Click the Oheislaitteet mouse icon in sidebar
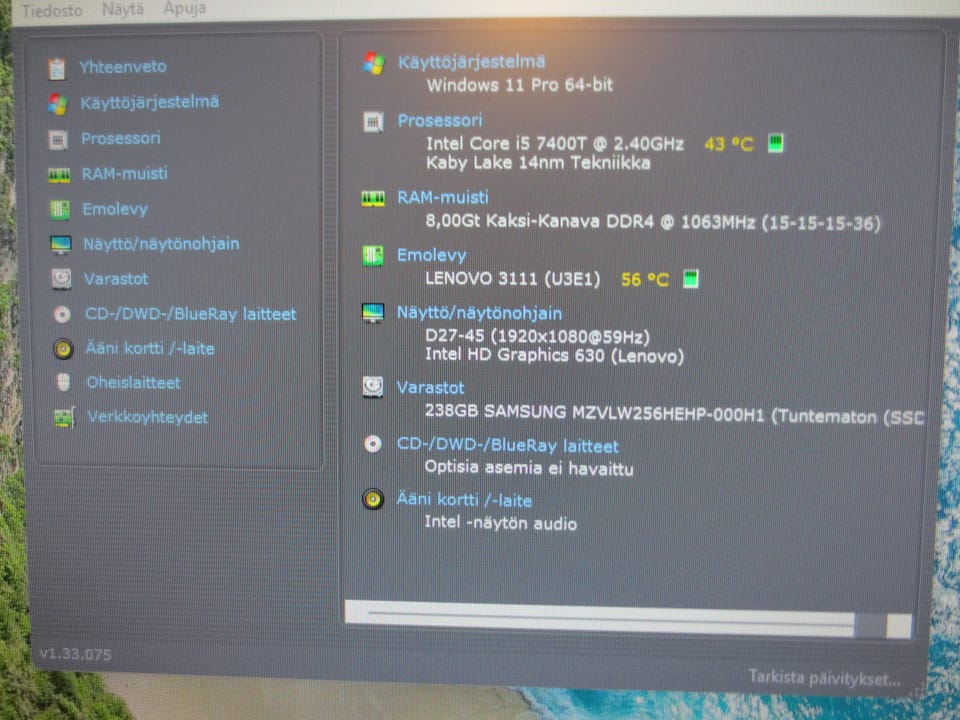 [x=64, y=382]
